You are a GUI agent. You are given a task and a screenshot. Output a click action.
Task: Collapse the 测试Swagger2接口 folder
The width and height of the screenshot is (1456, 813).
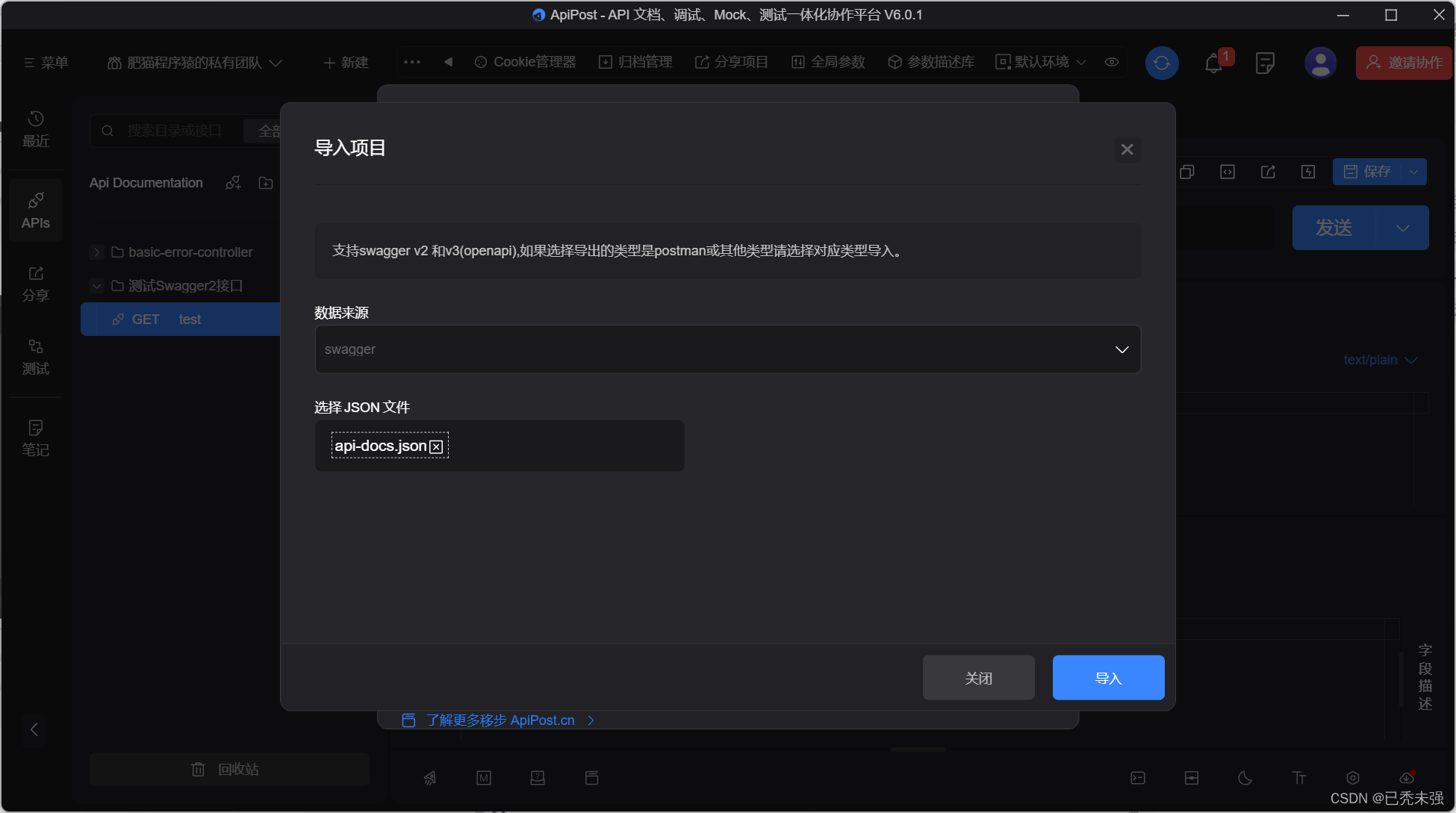tap(96, 286)
